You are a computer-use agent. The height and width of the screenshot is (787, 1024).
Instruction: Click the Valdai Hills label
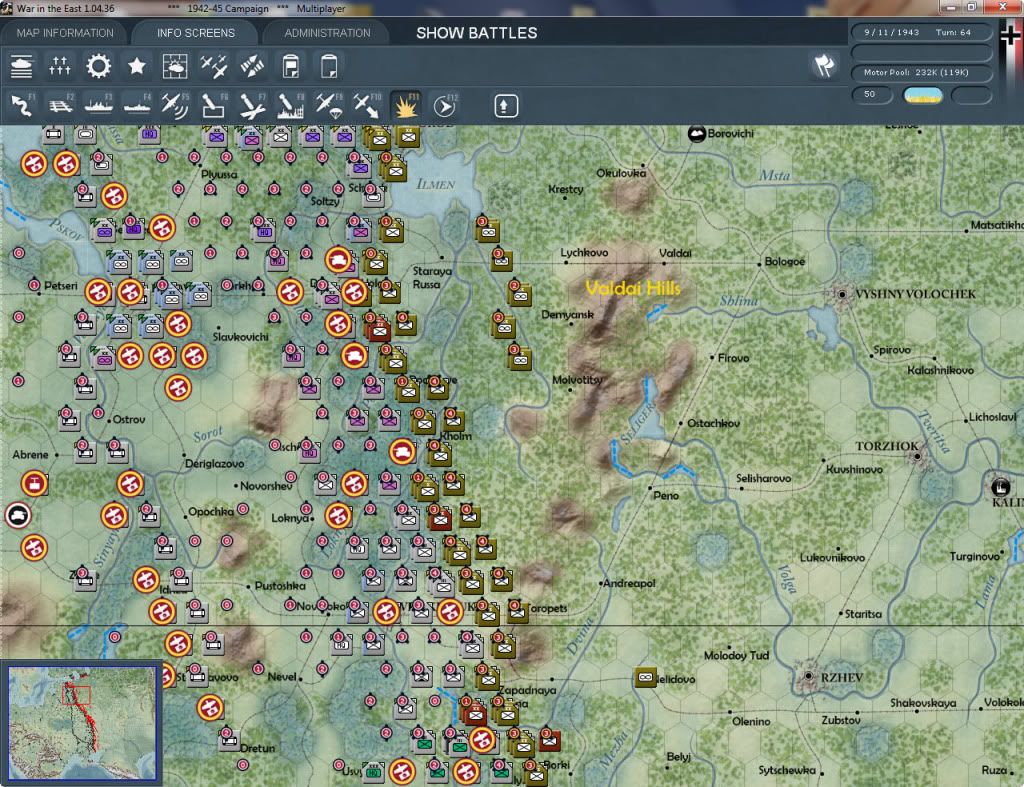(632, 288)
